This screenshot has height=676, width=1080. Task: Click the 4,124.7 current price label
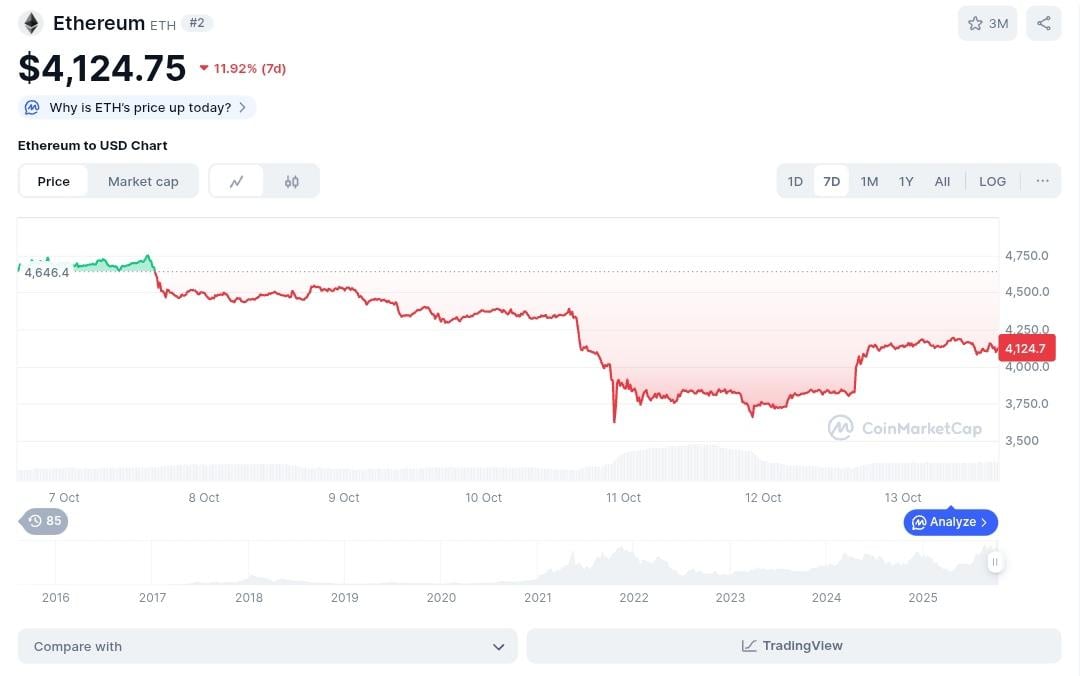1026,348
